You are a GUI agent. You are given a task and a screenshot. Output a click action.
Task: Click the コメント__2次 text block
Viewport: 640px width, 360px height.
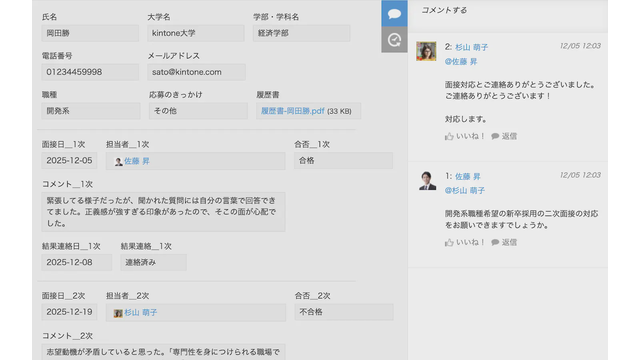click(163, 352)
